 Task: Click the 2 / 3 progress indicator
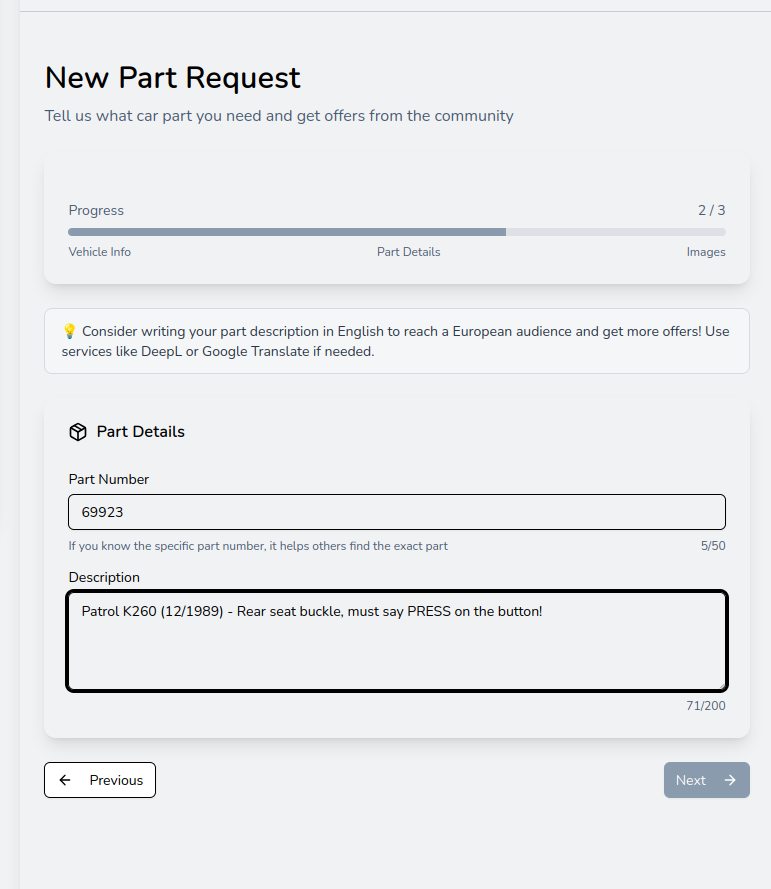pos(713,210)
